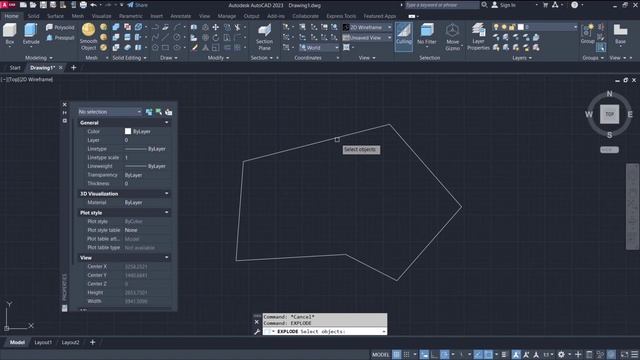Open the Home ribbon tab
640x360 pixels.
(11, 16)
